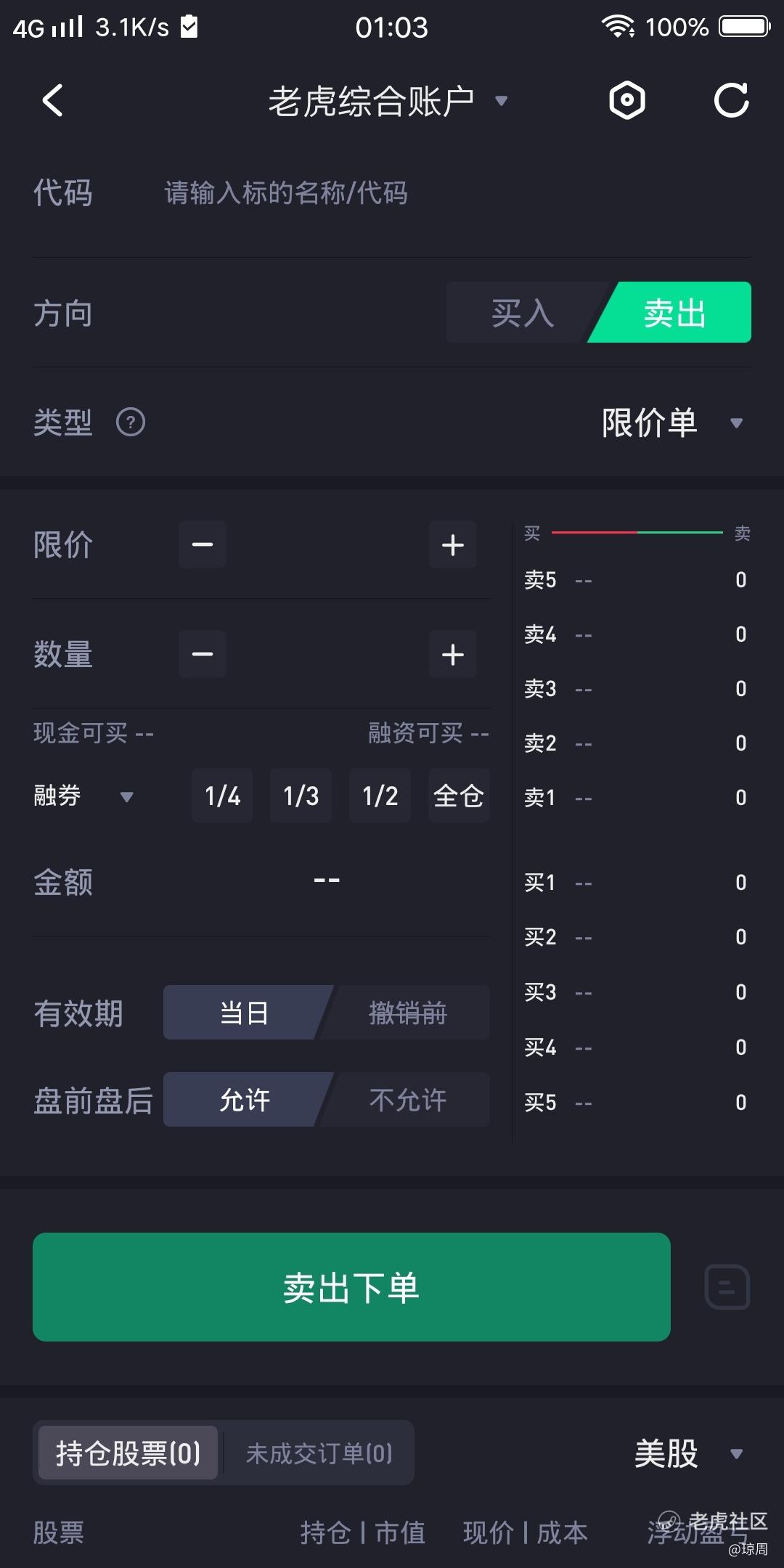Viewport: 784px width, 1568px height.
Task: Increase the limit price with plus
Action: coord(453,544)
